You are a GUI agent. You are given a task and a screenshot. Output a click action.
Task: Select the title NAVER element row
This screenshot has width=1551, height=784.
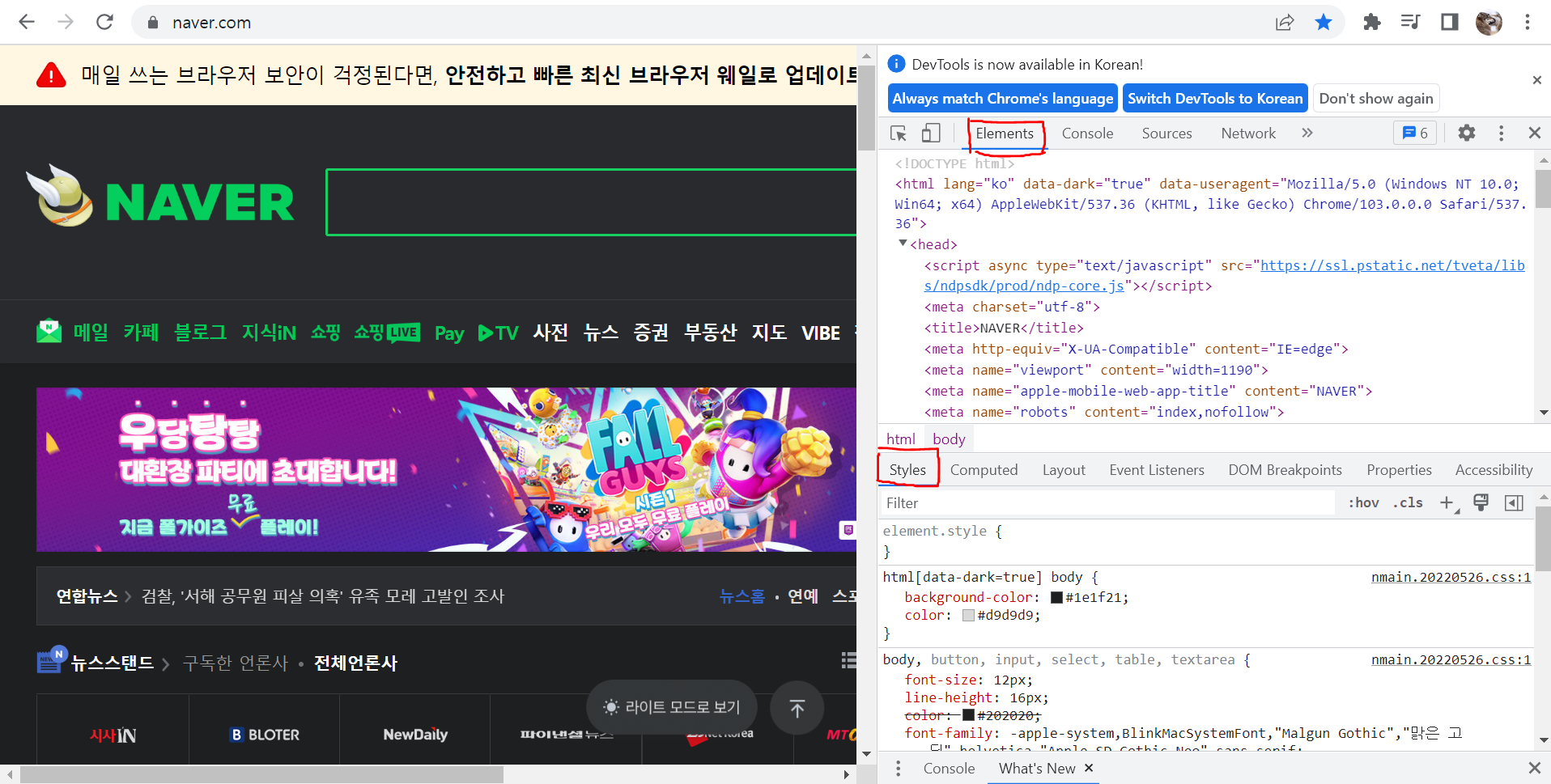(x=1004, y=328)
